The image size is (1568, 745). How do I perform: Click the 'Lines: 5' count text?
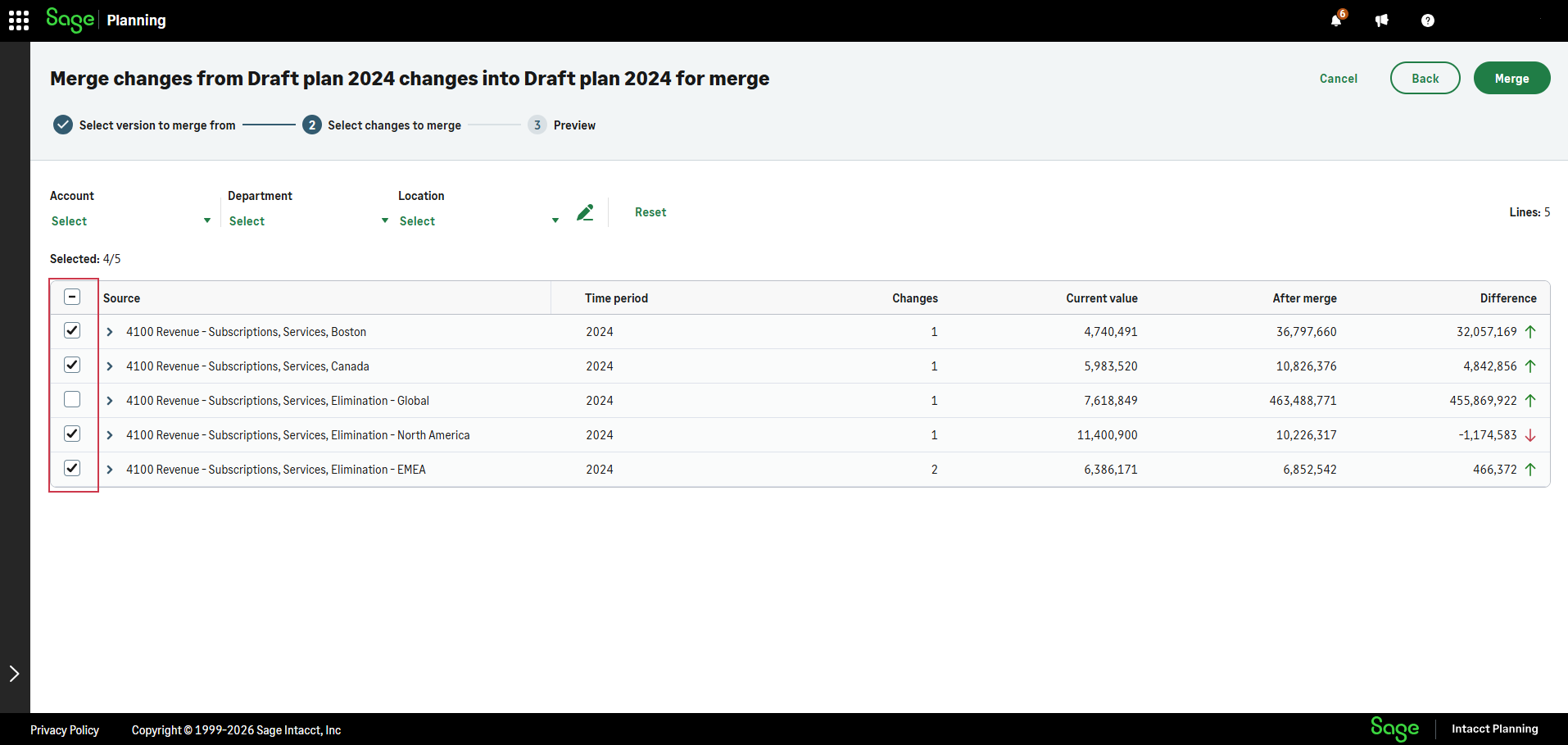click(1530, 212)
